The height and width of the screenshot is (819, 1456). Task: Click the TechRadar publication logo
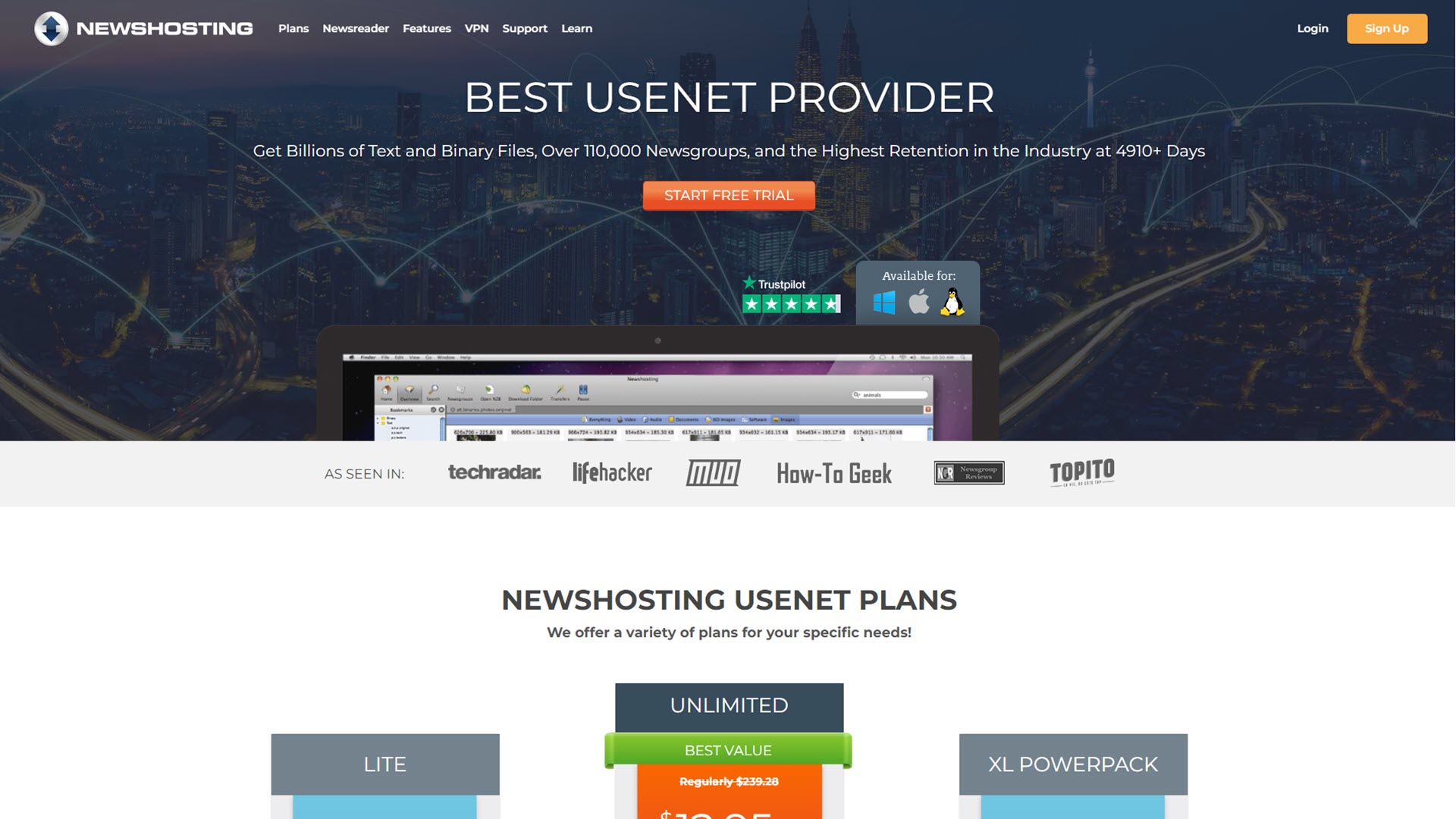(494, 472)
